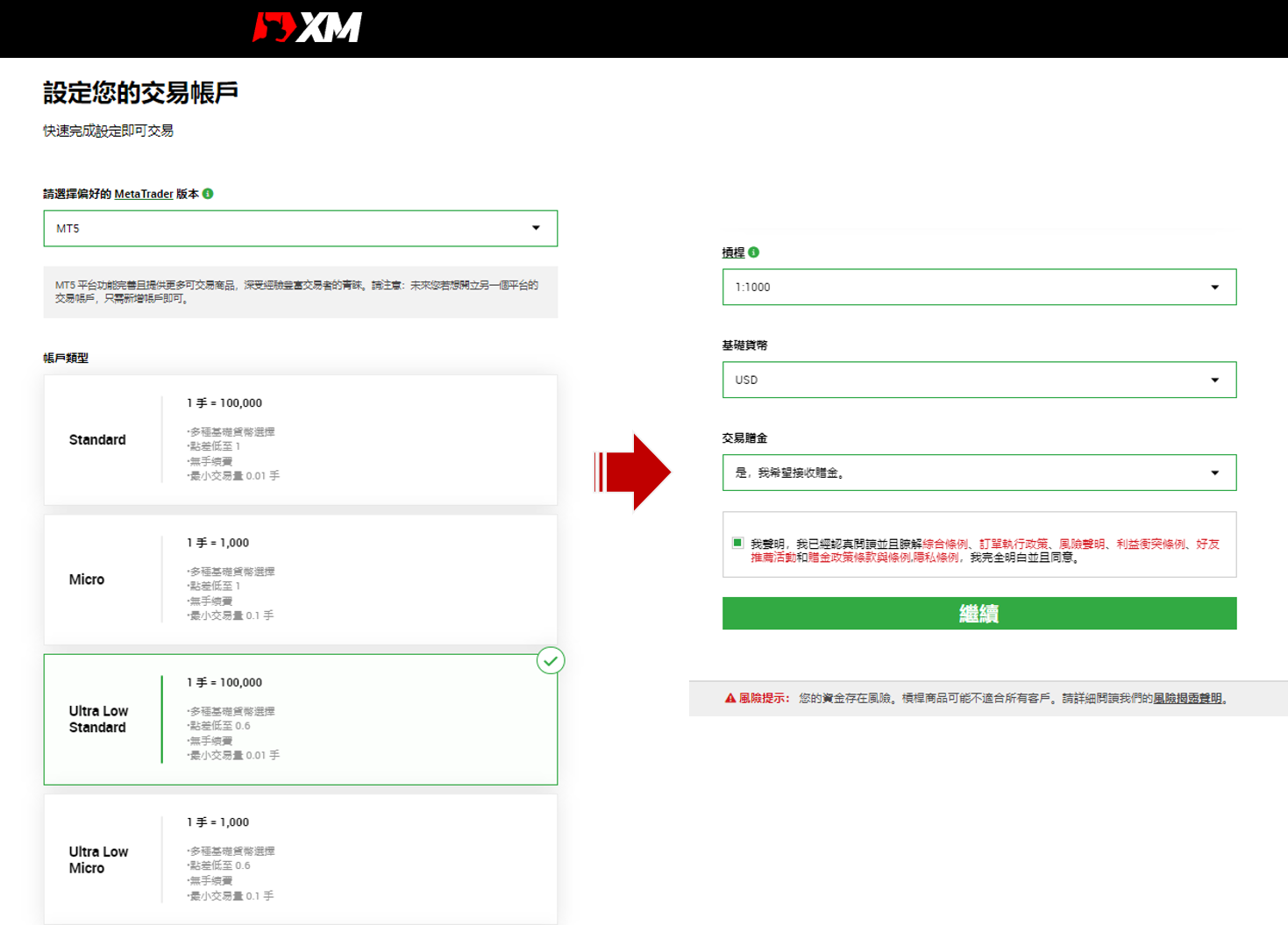Open the red 風險聲明 link
The image size is (1288, 925).
click(x=1082, y=544)
